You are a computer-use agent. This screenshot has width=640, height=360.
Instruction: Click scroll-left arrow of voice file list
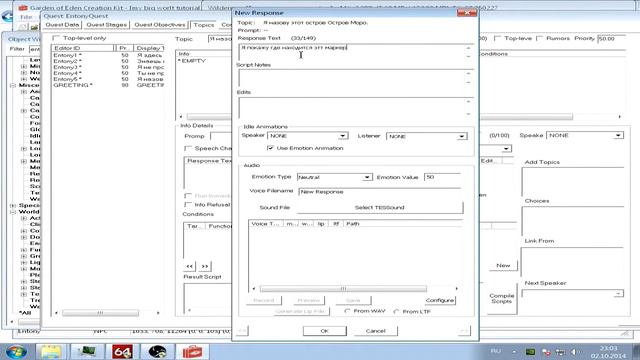pyautogui.click(x=254, y=289)
